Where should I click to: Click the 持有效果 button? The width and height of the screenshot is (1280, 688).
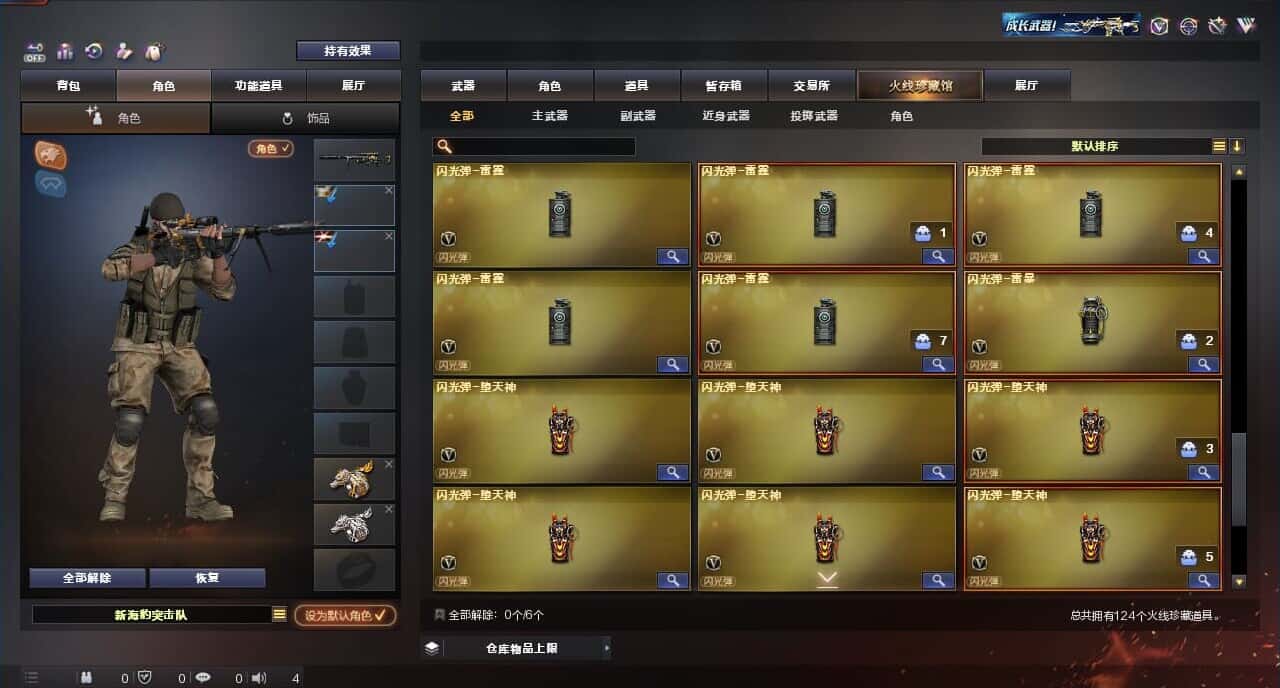348,51
